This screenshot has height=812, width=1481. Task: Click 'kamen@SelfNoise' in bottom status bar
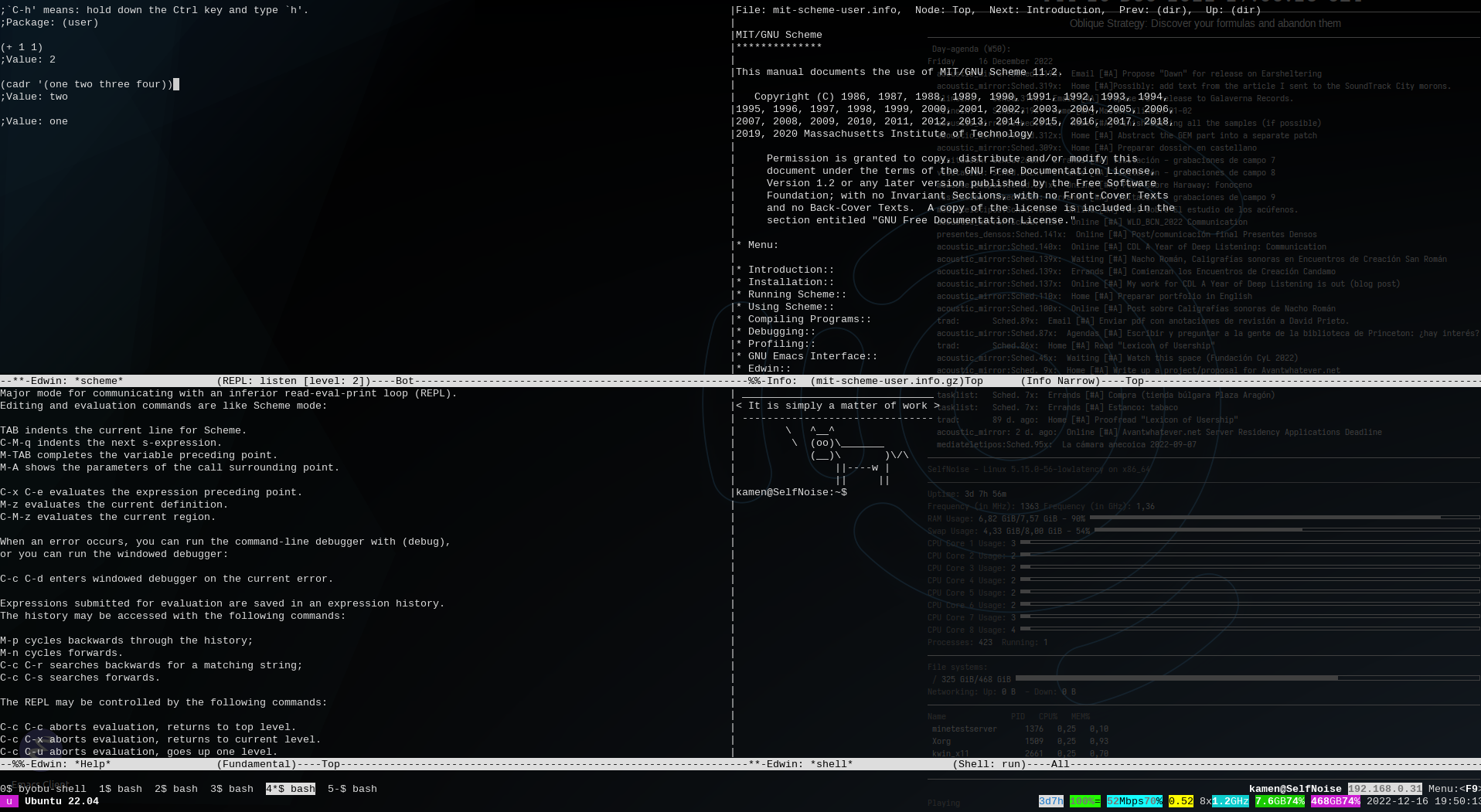(1295, 789)
